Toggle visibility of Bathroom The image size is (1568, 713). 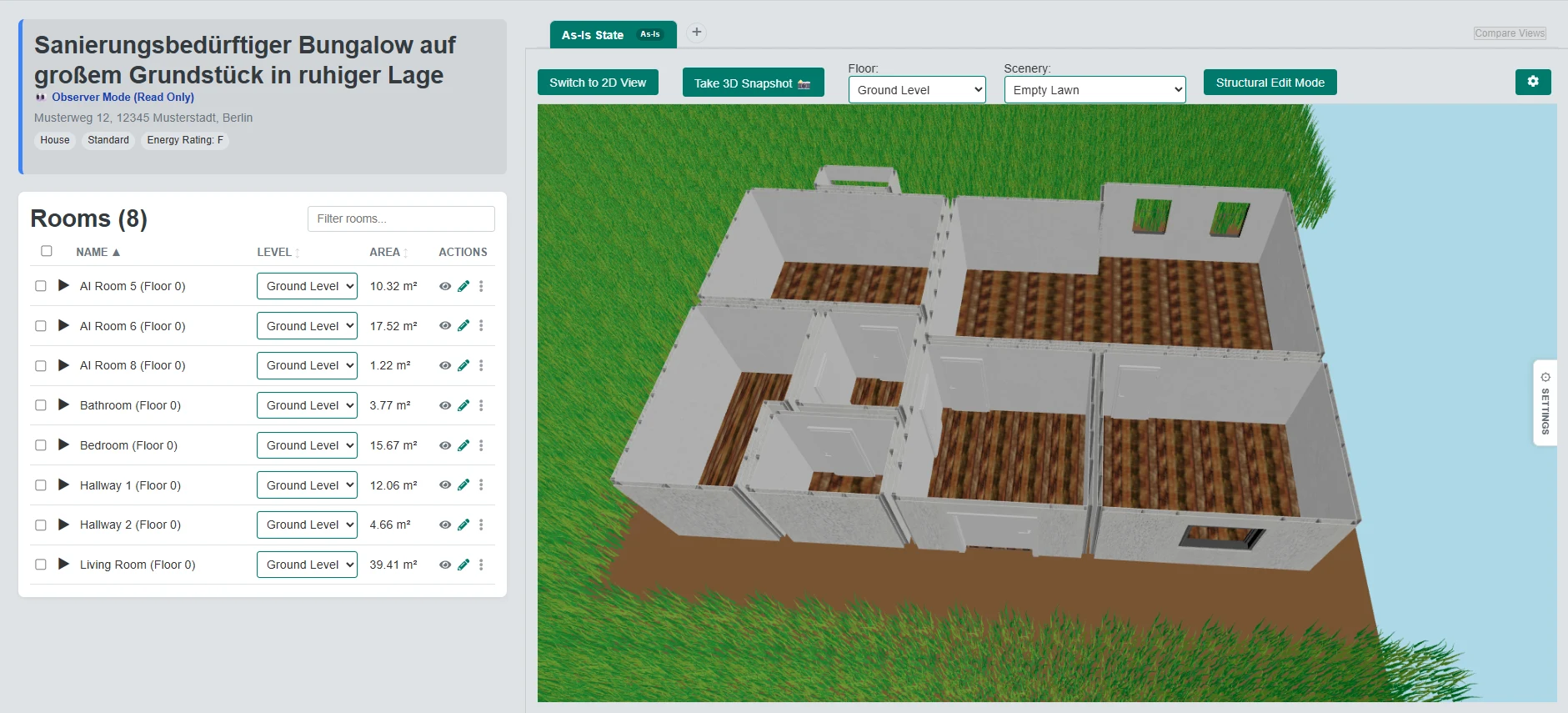pyautogui.click(x=445, y=405)
